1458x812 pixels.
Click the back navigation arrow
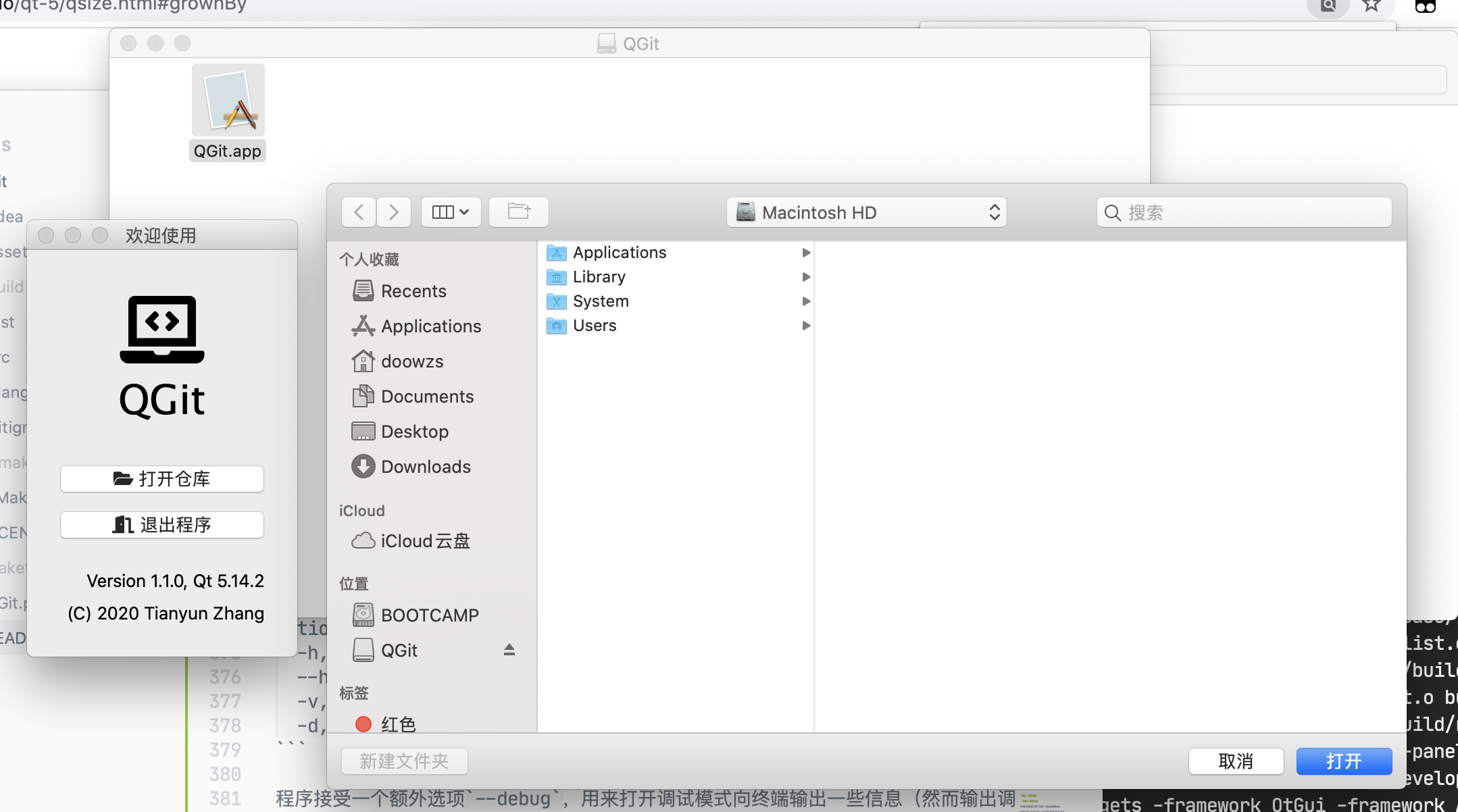coord(359,212)
